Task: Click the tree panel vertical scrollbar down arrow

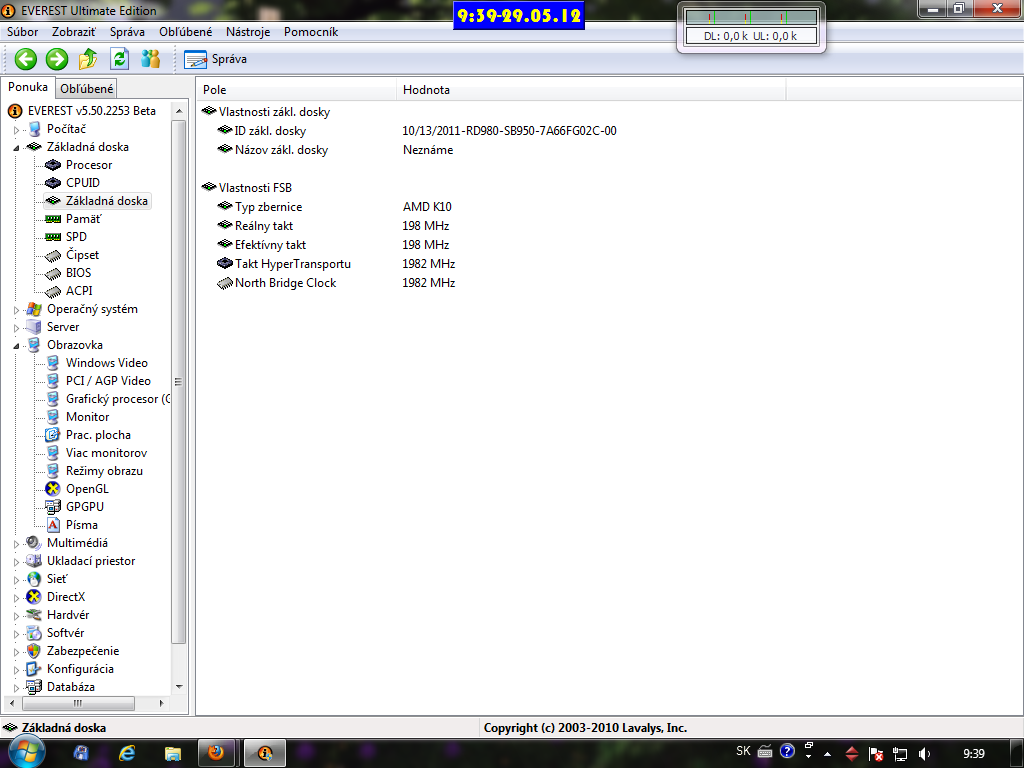Action: click(179, 687)
